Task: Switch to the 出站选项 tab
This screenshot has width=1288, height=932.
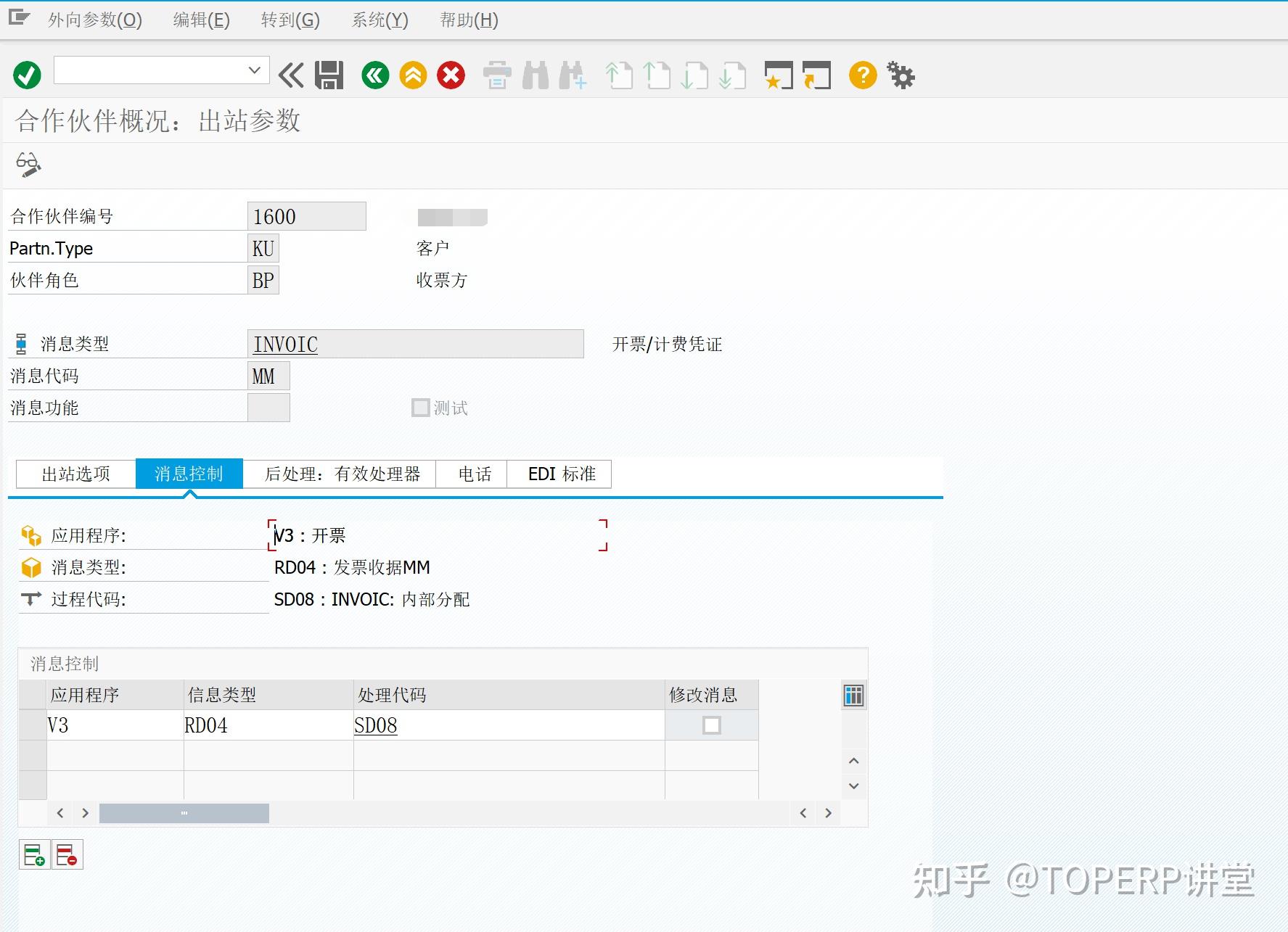Action: [x=75, y=474]
